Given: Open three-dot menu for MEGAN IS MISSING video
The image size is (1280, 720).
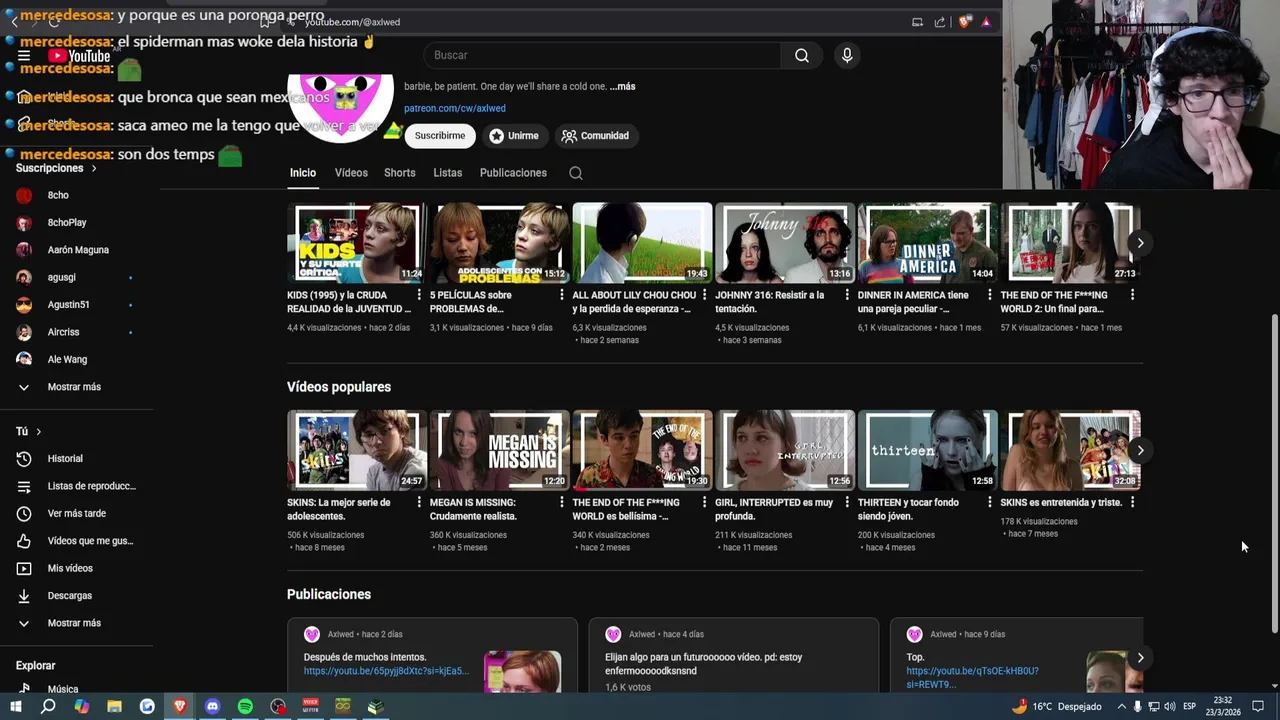Looking at the screenshot, I should (x=562, y=502).
